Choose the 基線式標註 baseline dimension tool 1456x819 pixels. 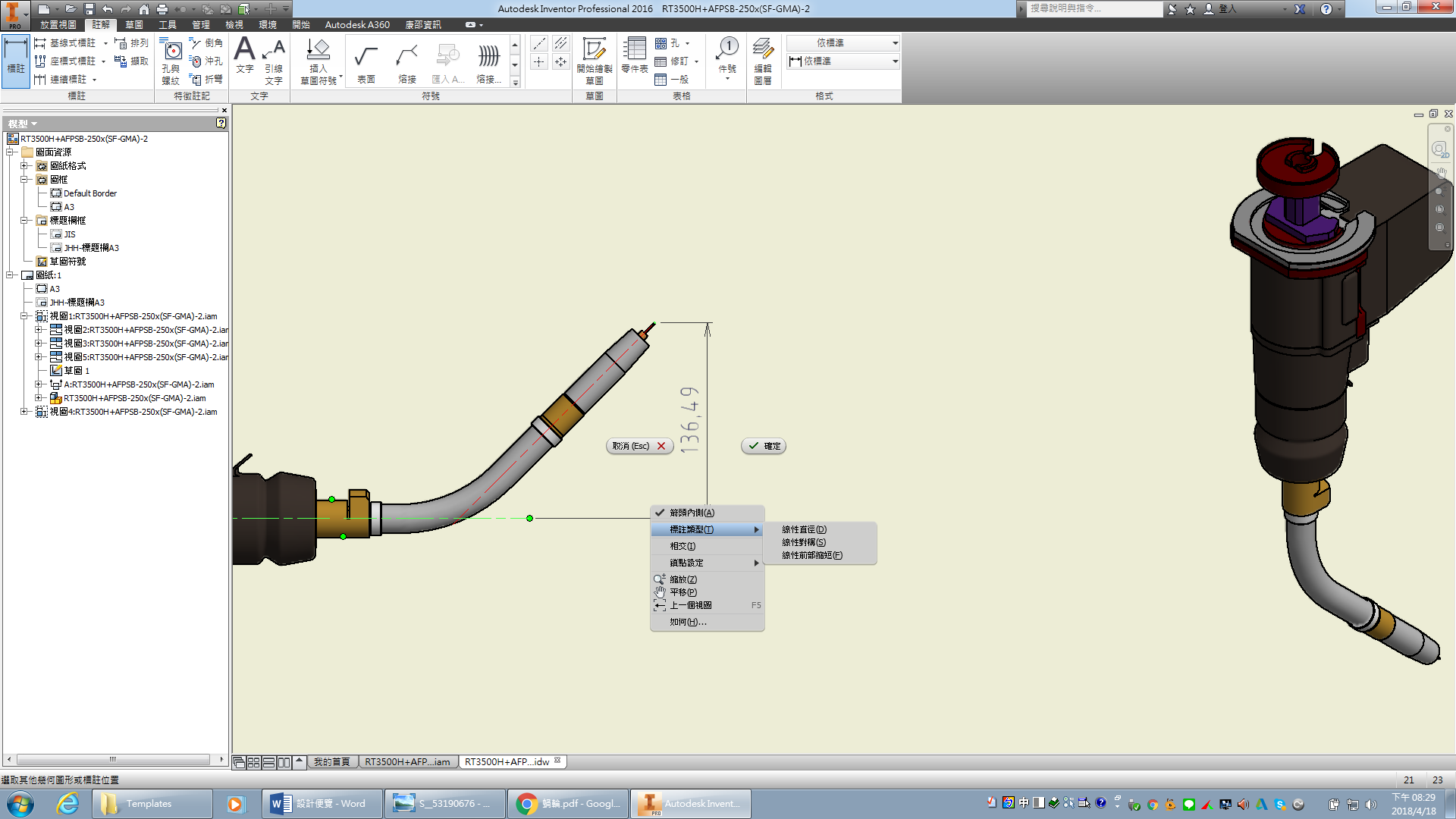click(66, 43)
